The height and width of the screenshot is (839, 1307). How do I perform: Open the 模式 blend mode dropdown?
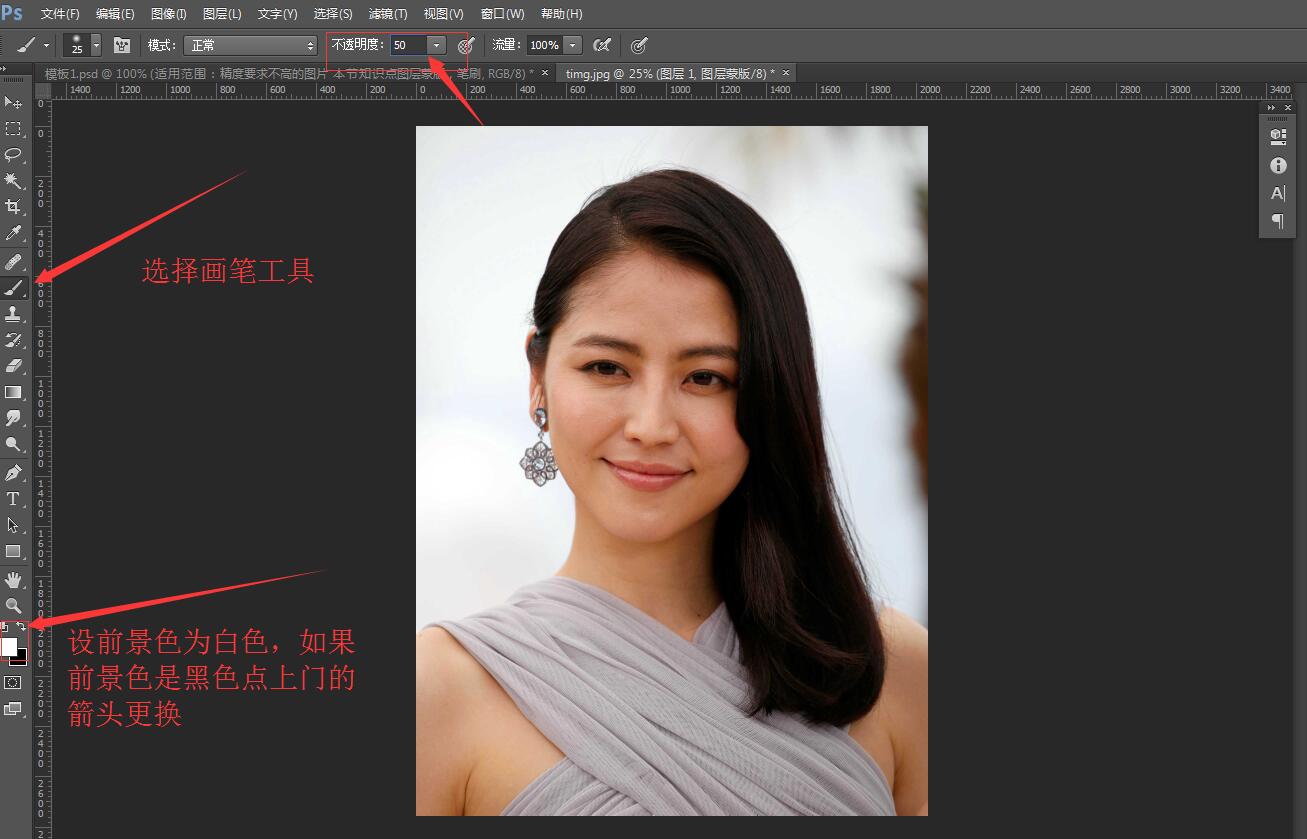tap(250, 45)
